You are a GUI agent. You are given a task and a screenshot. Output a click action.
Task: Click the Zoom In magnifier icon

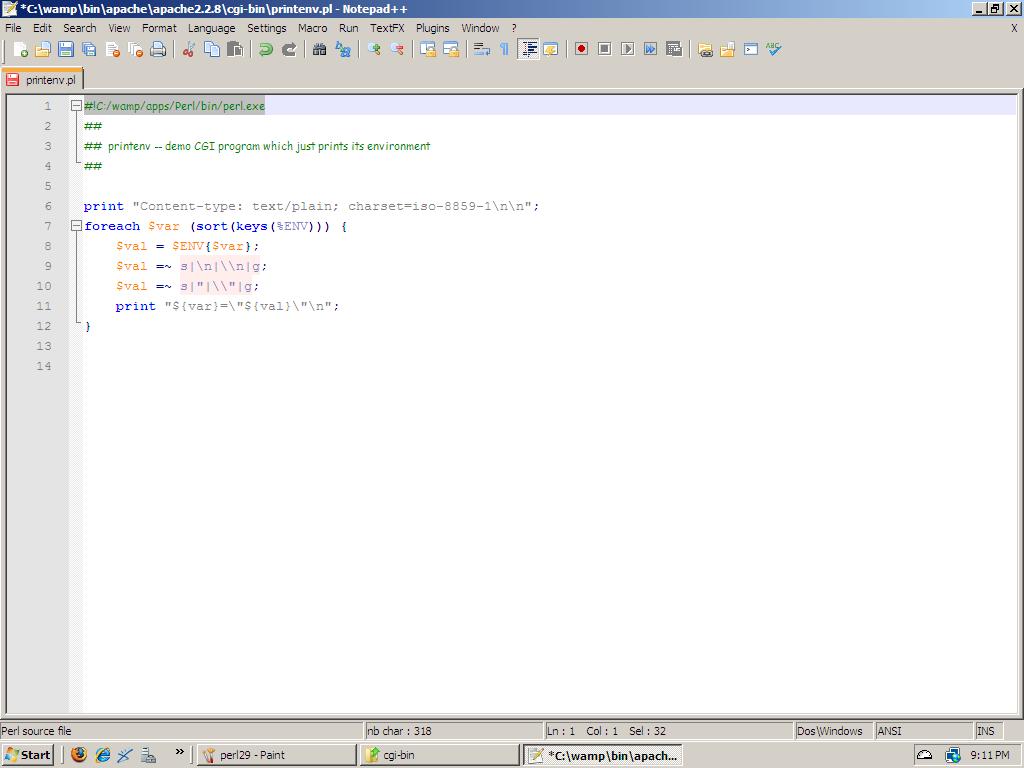374,49
